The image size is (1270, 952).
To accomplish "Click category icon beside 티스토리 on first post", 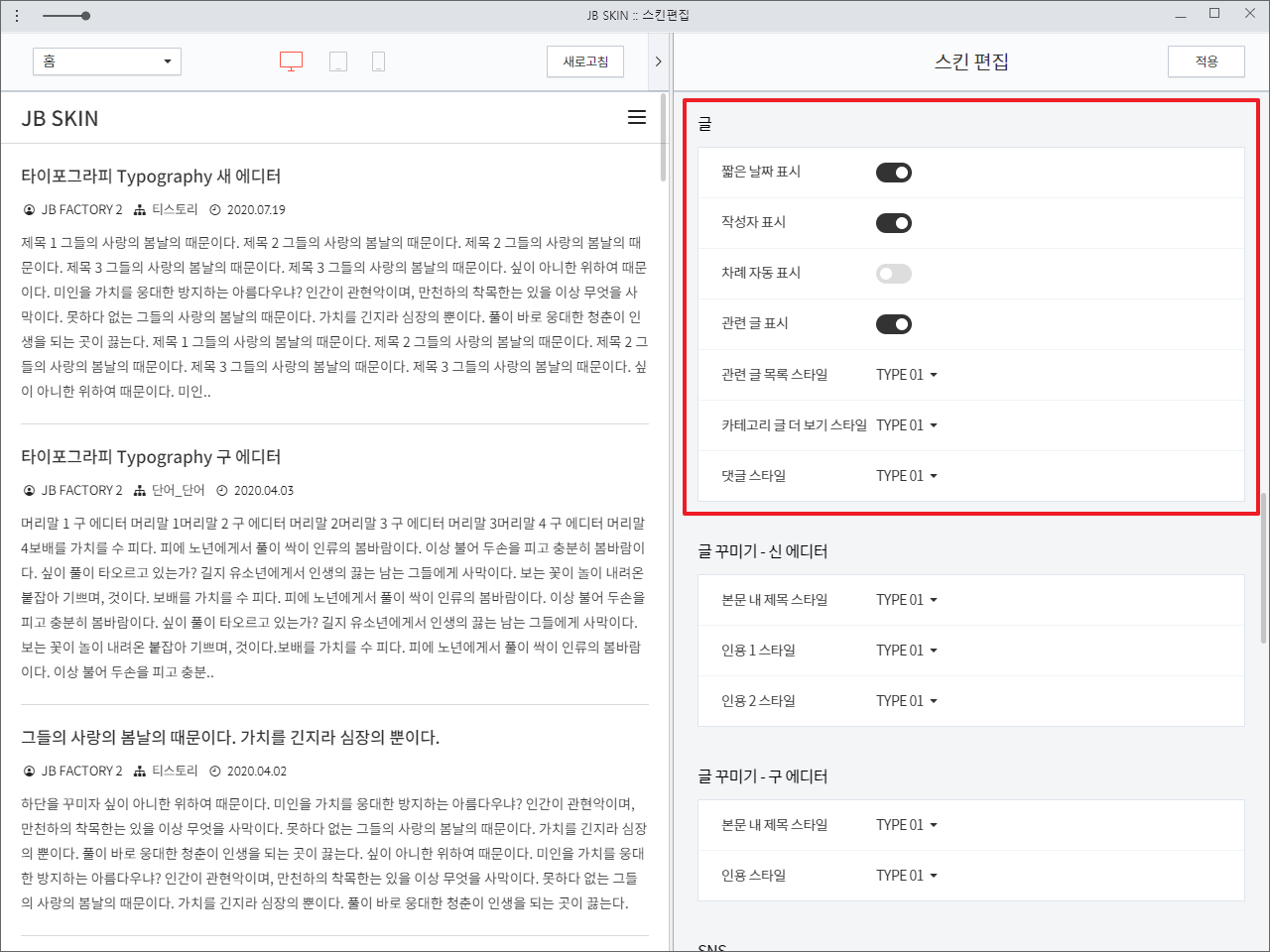I will tap(140, 210).
